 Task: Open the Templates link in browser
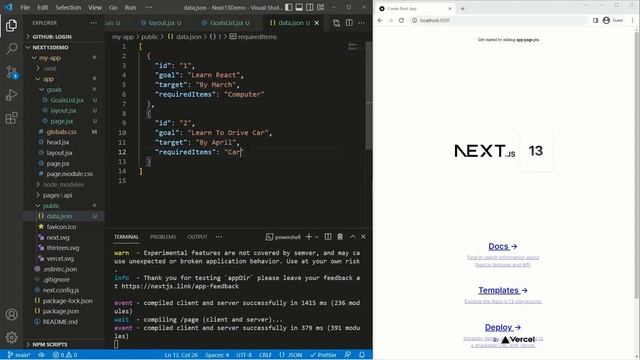tap(503, 290)
